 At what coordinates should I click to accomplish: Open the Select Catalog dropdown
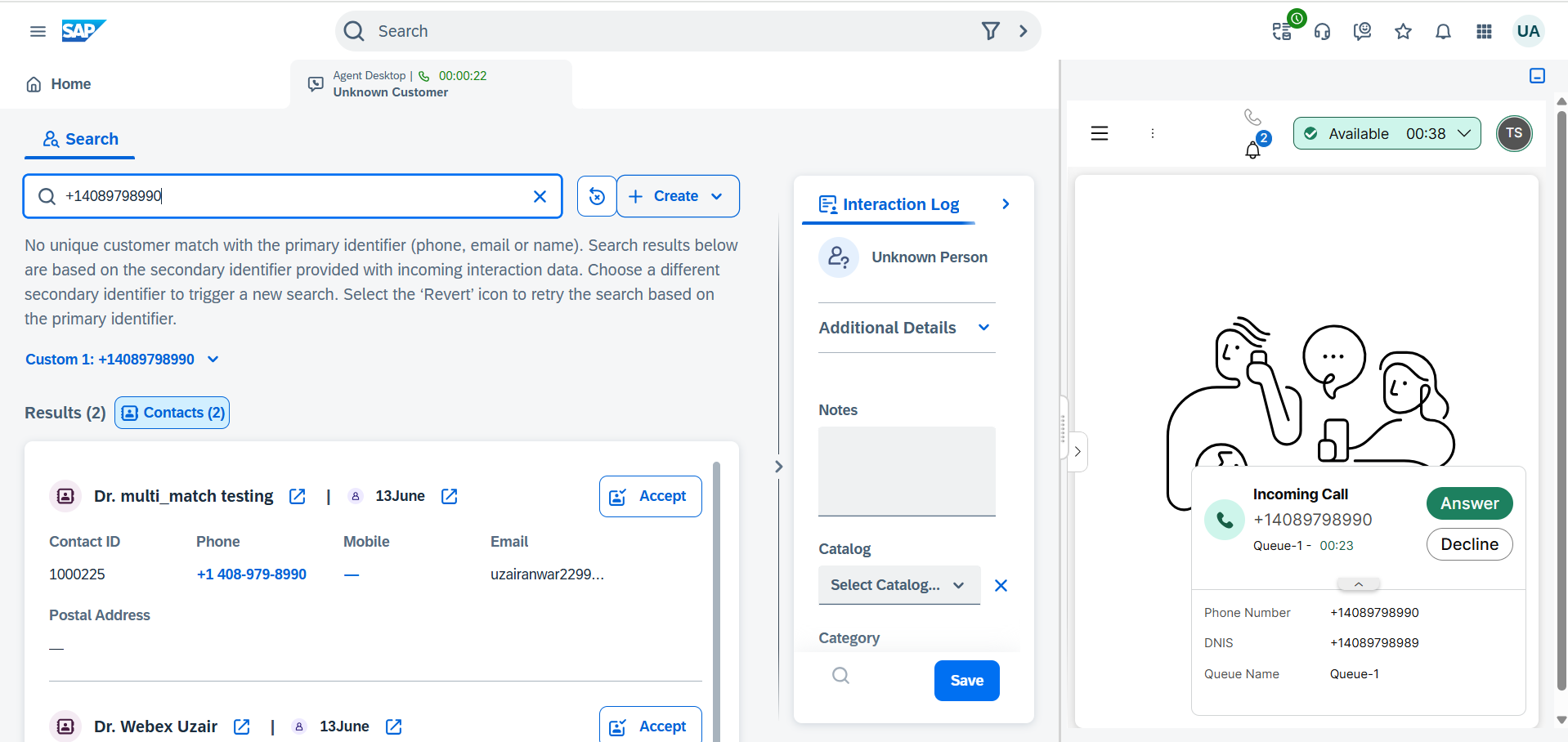click(x=898, y=585)
